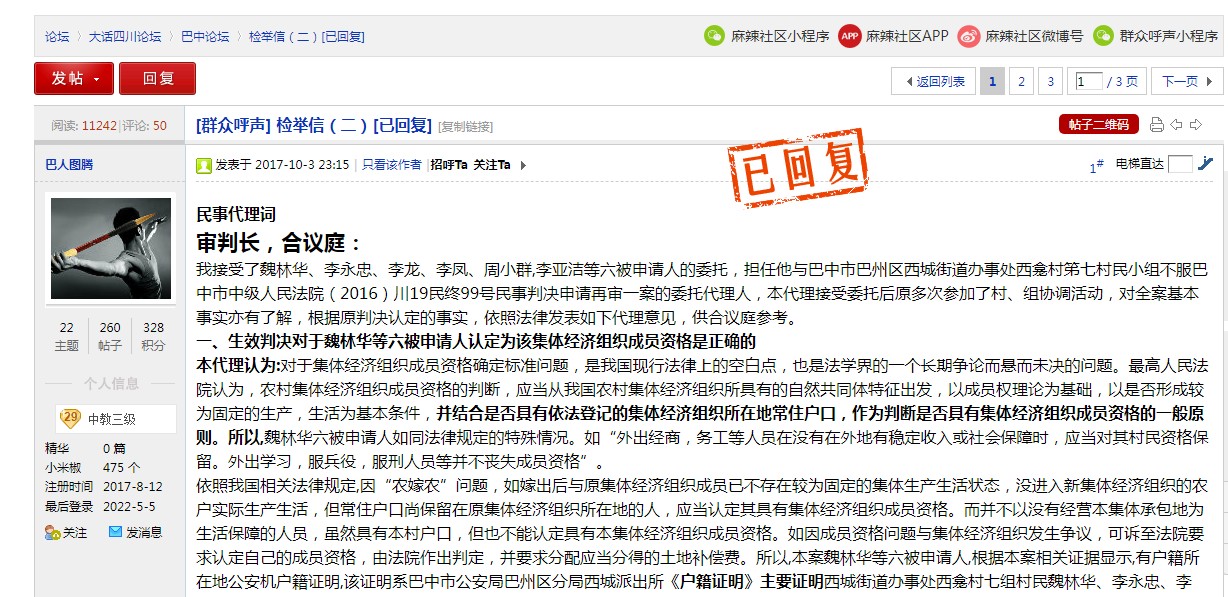1228x597 pixels.
Task: Click the 只看该作者 link
Action: 391,165
